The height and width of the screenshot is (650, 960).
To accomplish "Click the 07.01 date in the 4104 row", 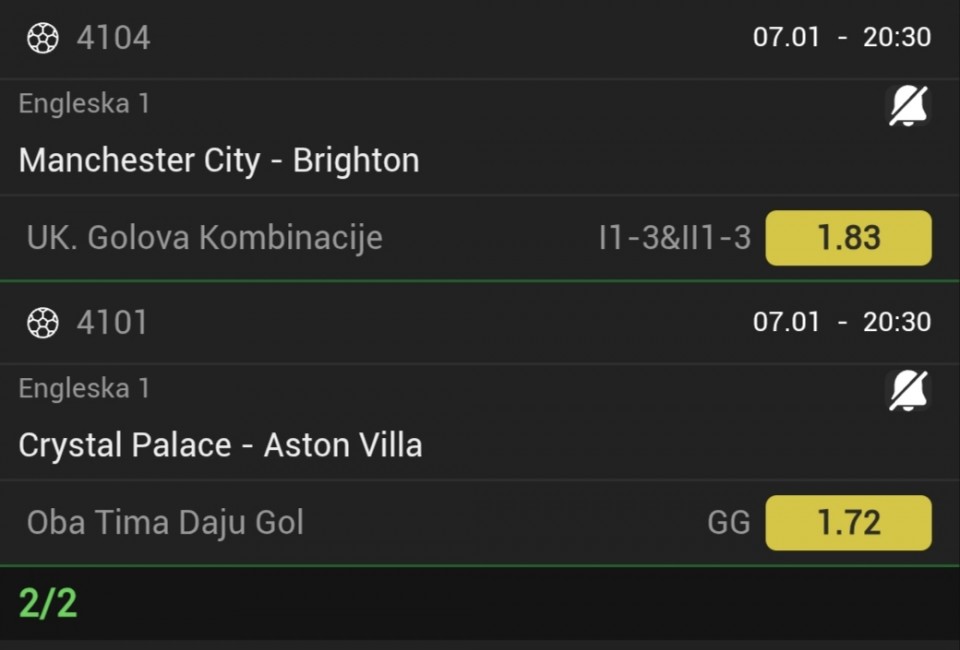I will pyautogui.click(x=786, y=38).
